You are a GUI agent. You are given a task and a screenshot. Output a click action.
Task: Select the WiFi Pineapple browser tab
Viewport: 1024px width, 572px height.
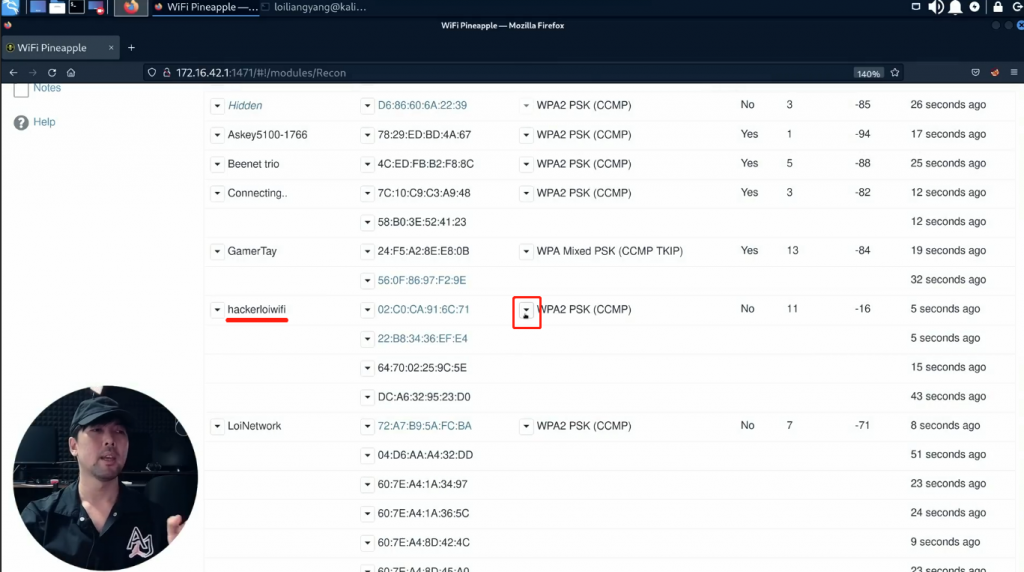click(60, 48)
